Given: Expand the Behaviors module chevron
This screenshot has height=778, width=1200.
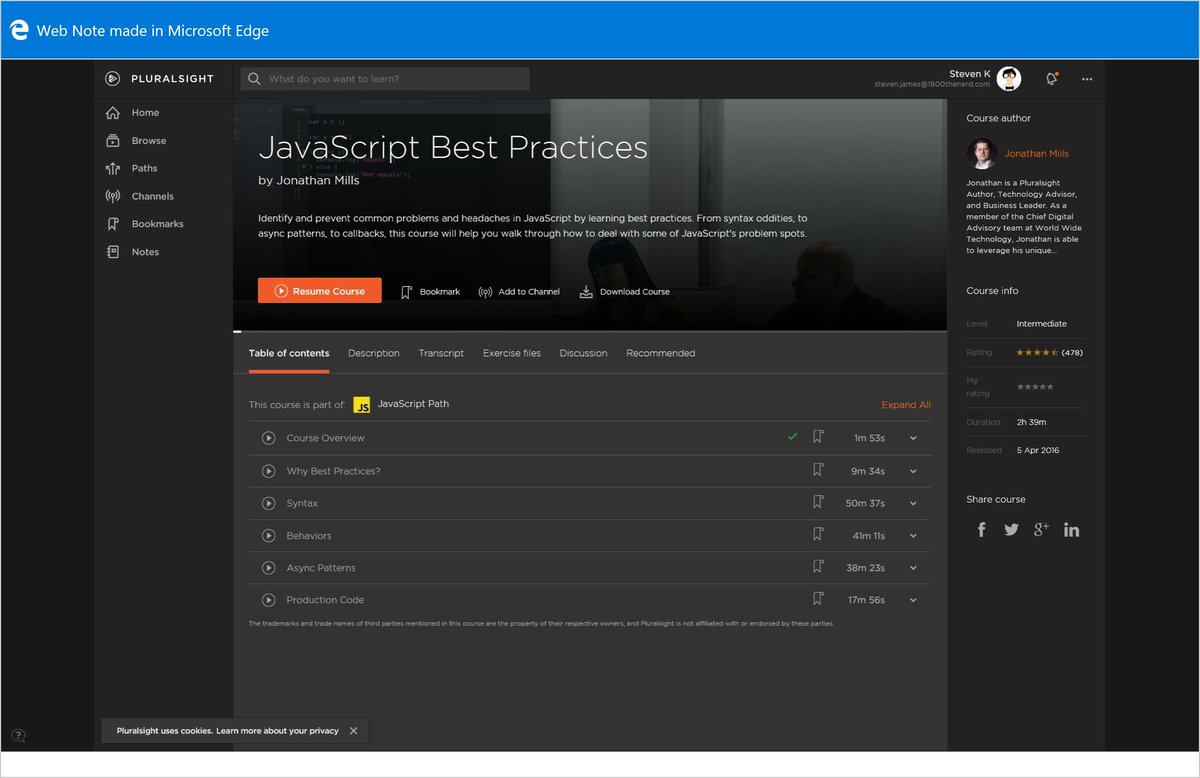Looking at the screenshot, I should 913,536.
